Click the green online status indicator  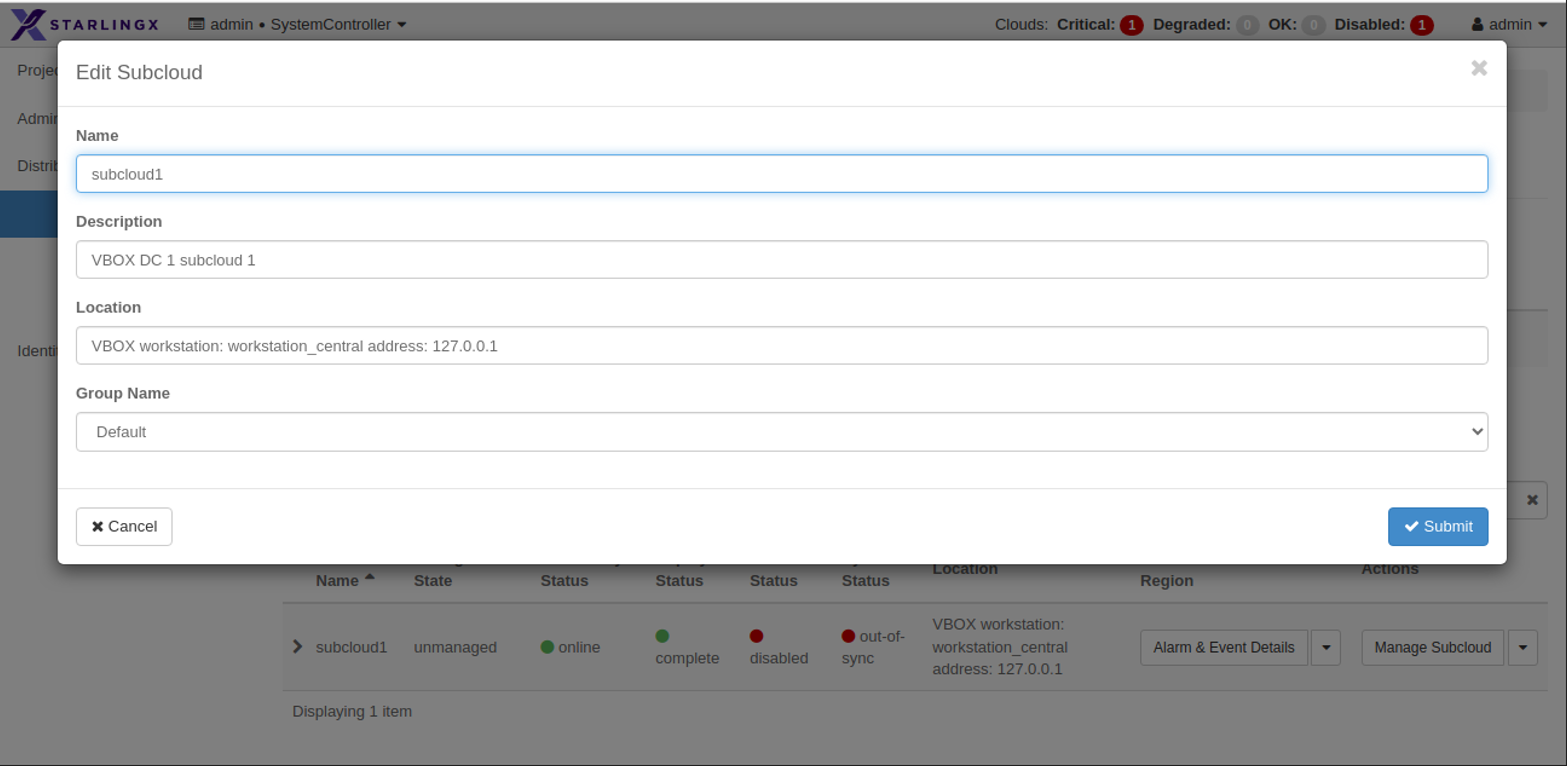pos(547,647)
